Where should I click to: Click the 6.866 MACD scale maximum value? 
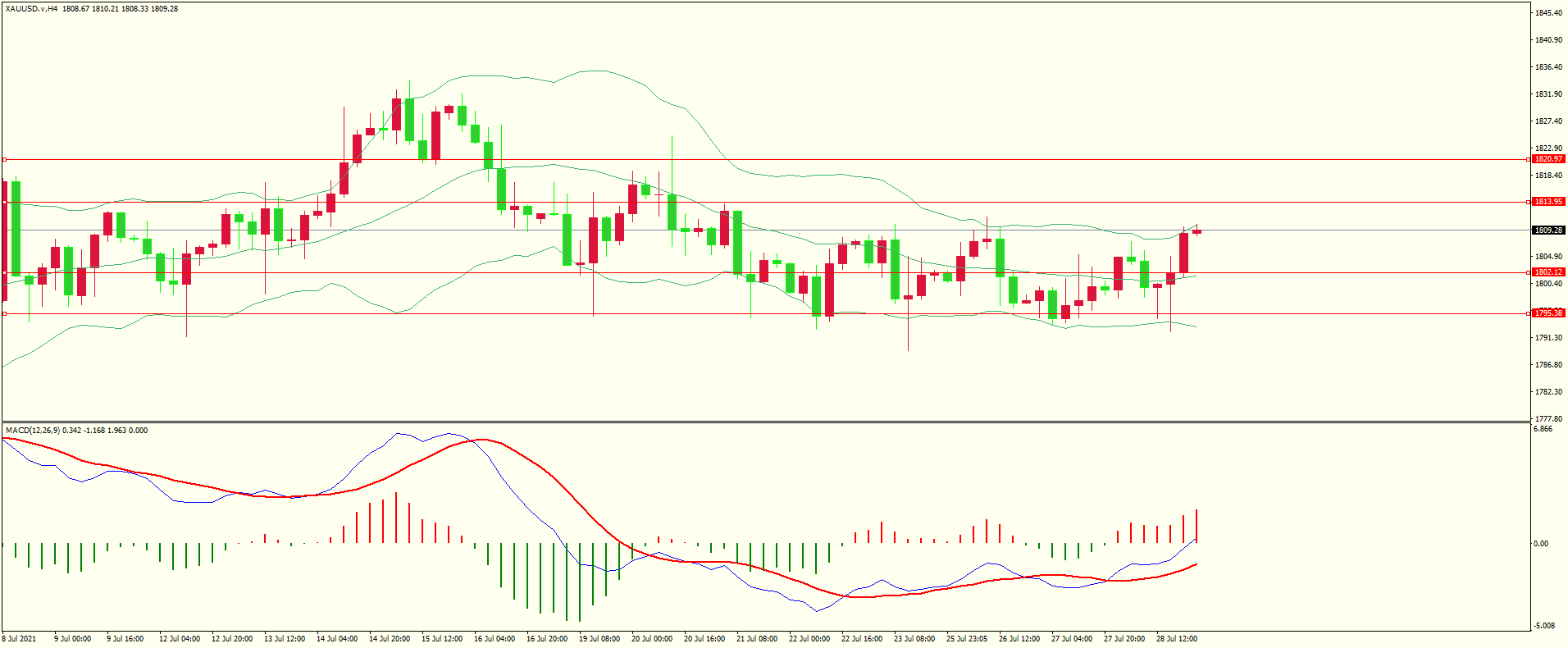pyautogui.click(x=1543, y=430)
